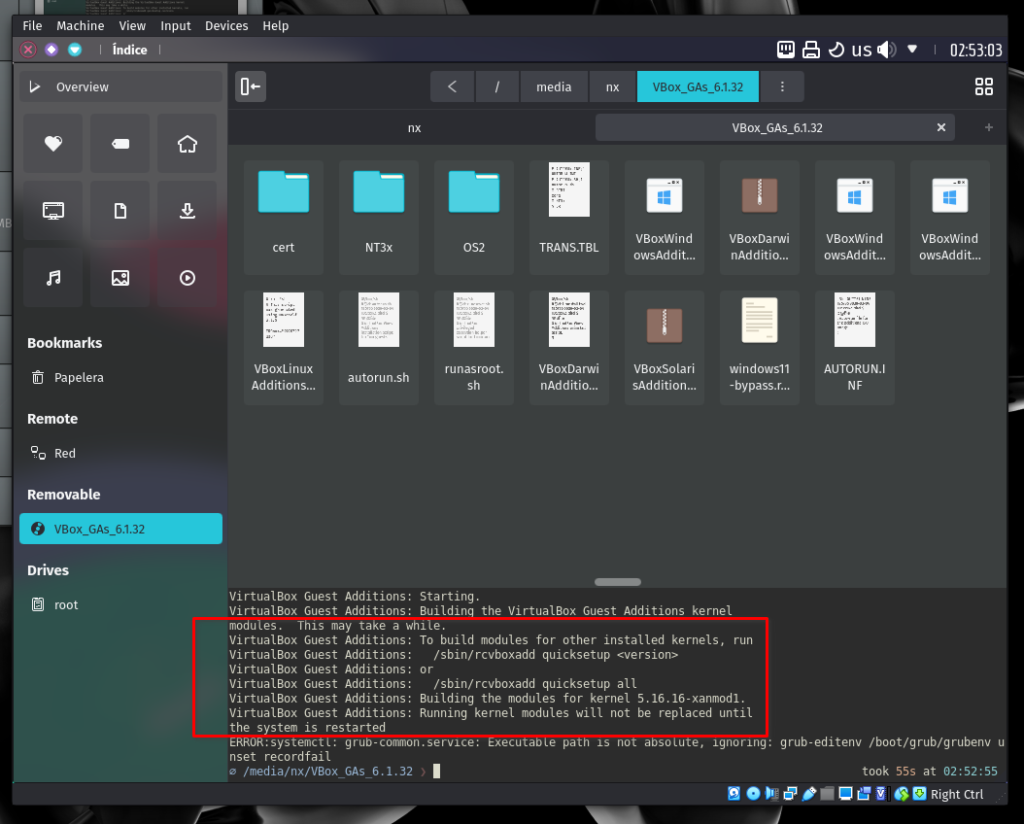Open the three-dot menu beside the breadcrumb
The height and width of the screenshot is (824, 1024).
(782, 87)
